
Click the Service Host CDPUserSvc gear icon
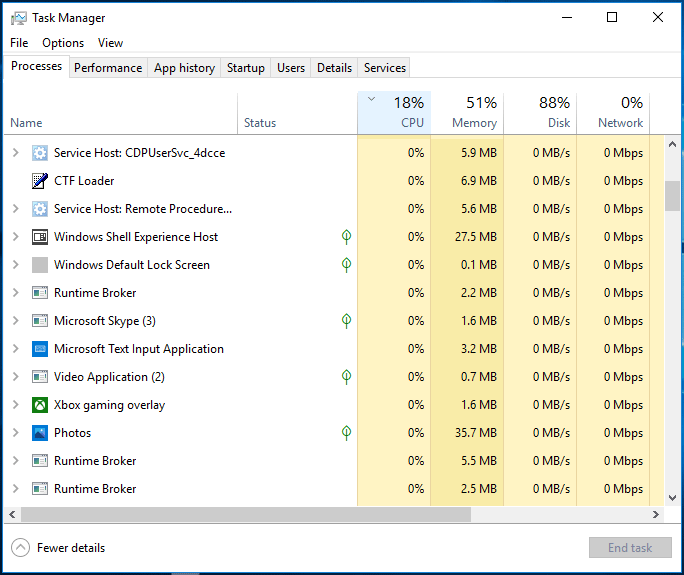[x=40, y=153]
